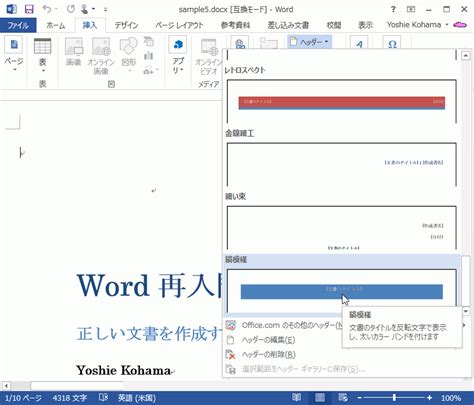
Task: Click the hyperlink icon in ribbon
Action: tap(240, 43)
